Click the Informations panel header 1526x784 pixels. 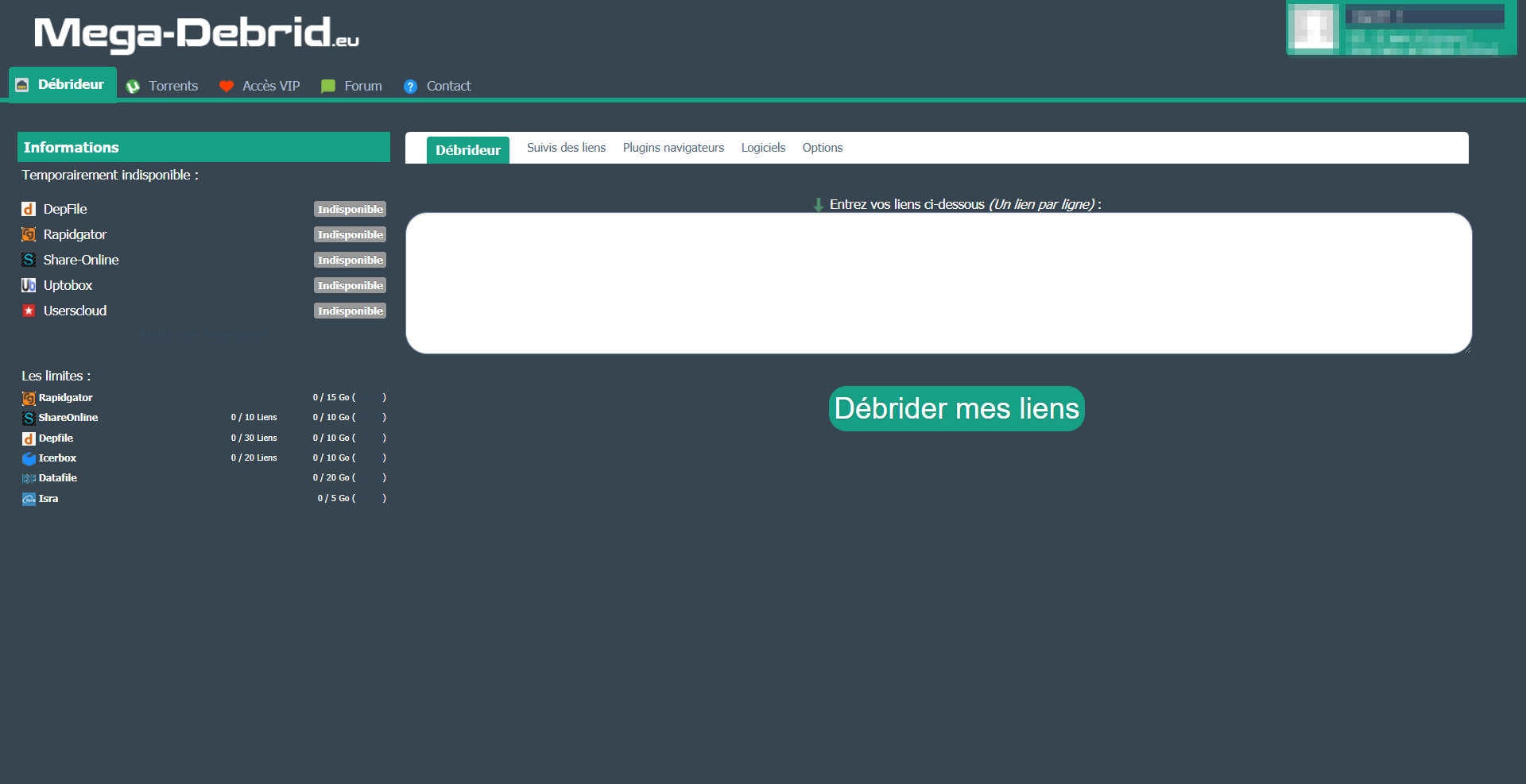pyautogui.click(x=203, y=147)
